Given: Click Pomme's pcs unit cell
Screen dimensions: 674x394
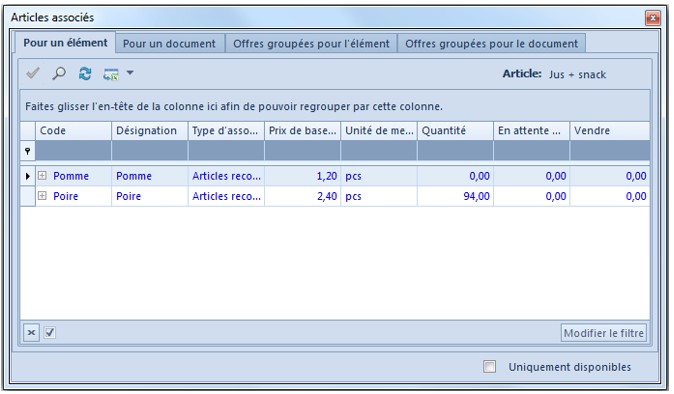Looking at the screenshot, I should pyautogui.click(x=379, y=176).
